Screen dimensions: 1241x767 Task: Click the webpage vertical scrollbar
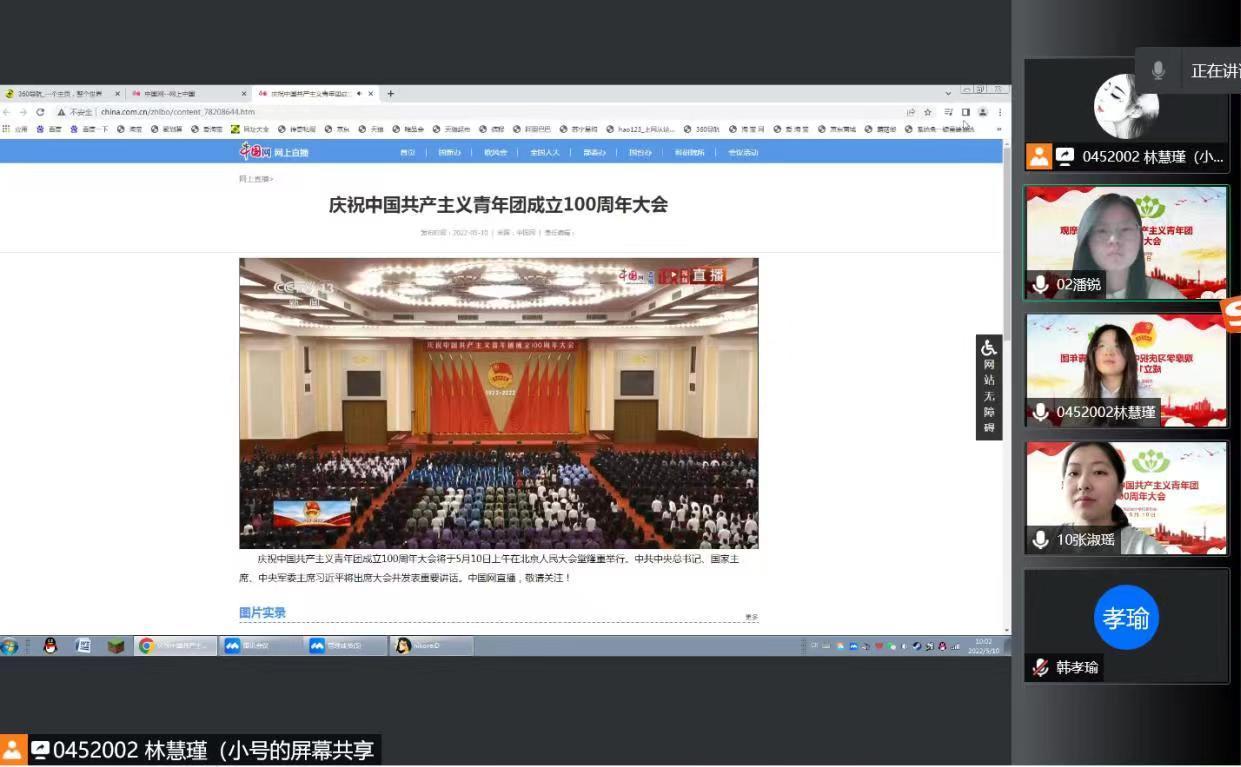tap(1006, 386)
